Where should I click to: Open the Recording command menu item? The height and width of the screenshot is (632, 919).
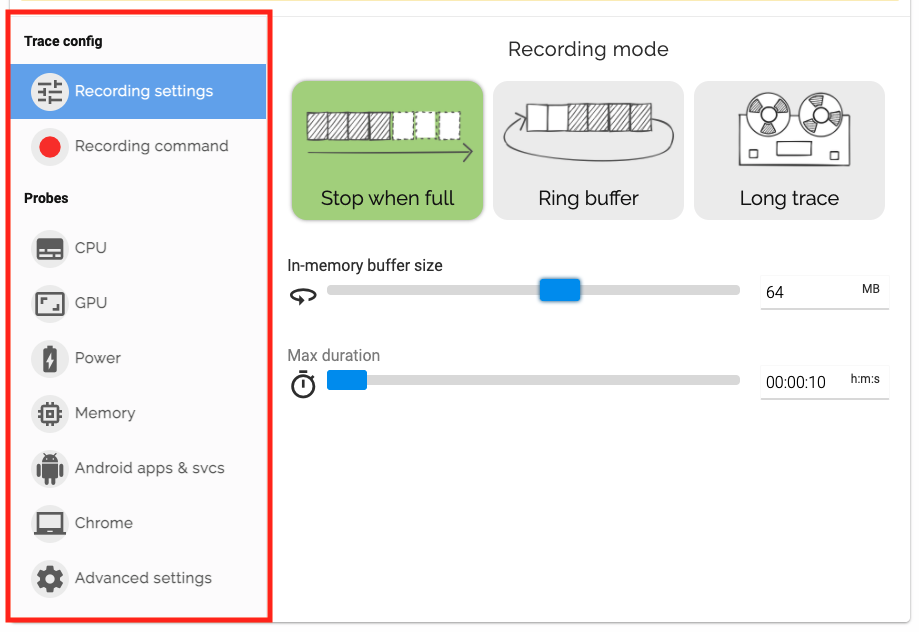point(151,146)
